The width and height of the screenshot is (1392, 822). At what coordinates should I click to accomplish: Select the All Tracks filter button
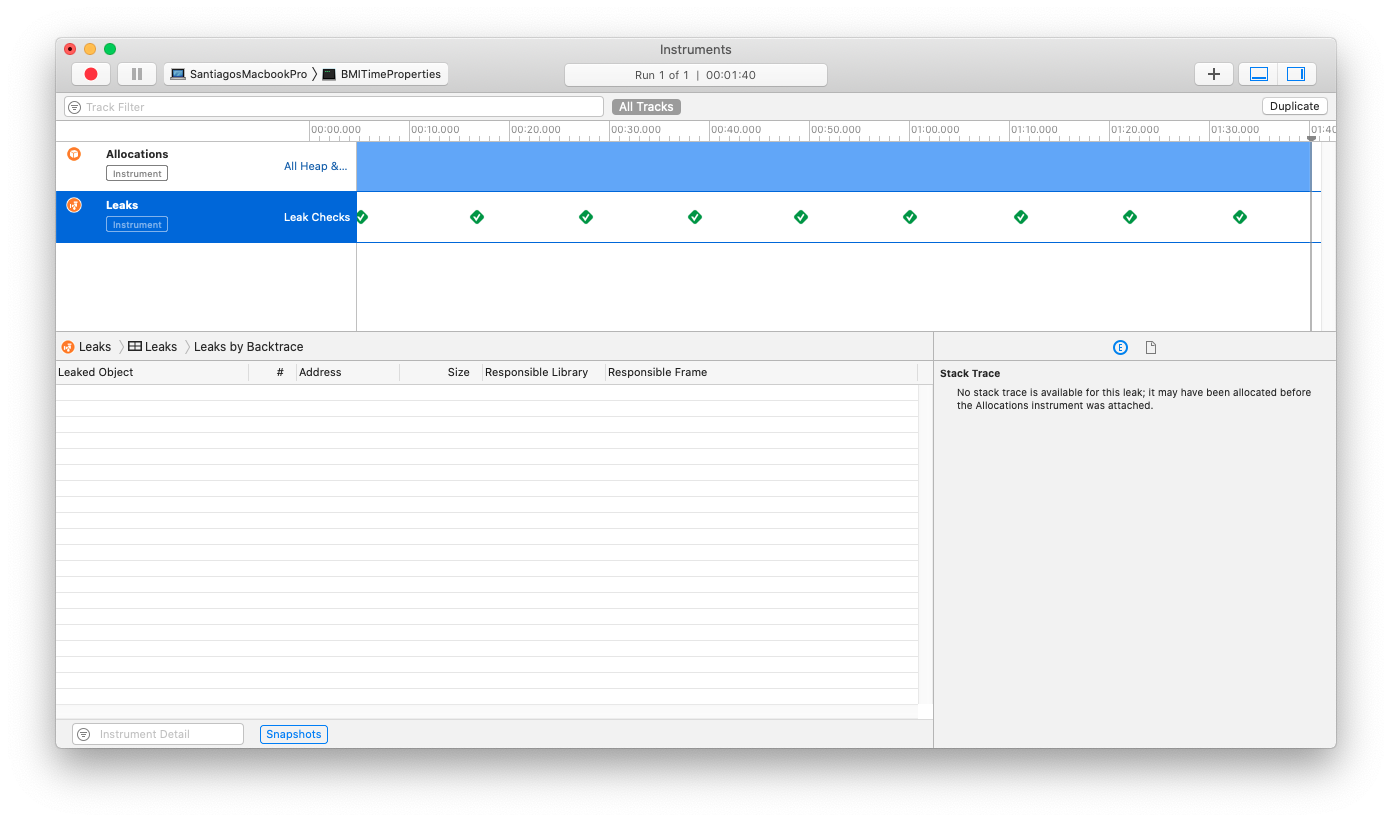[x=646, y=107]
